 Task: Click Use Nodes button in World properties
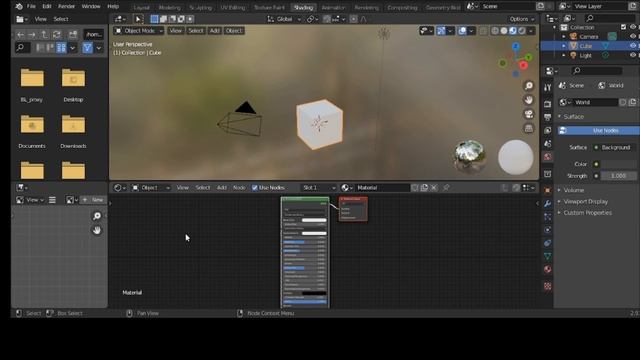coord(598,131)
